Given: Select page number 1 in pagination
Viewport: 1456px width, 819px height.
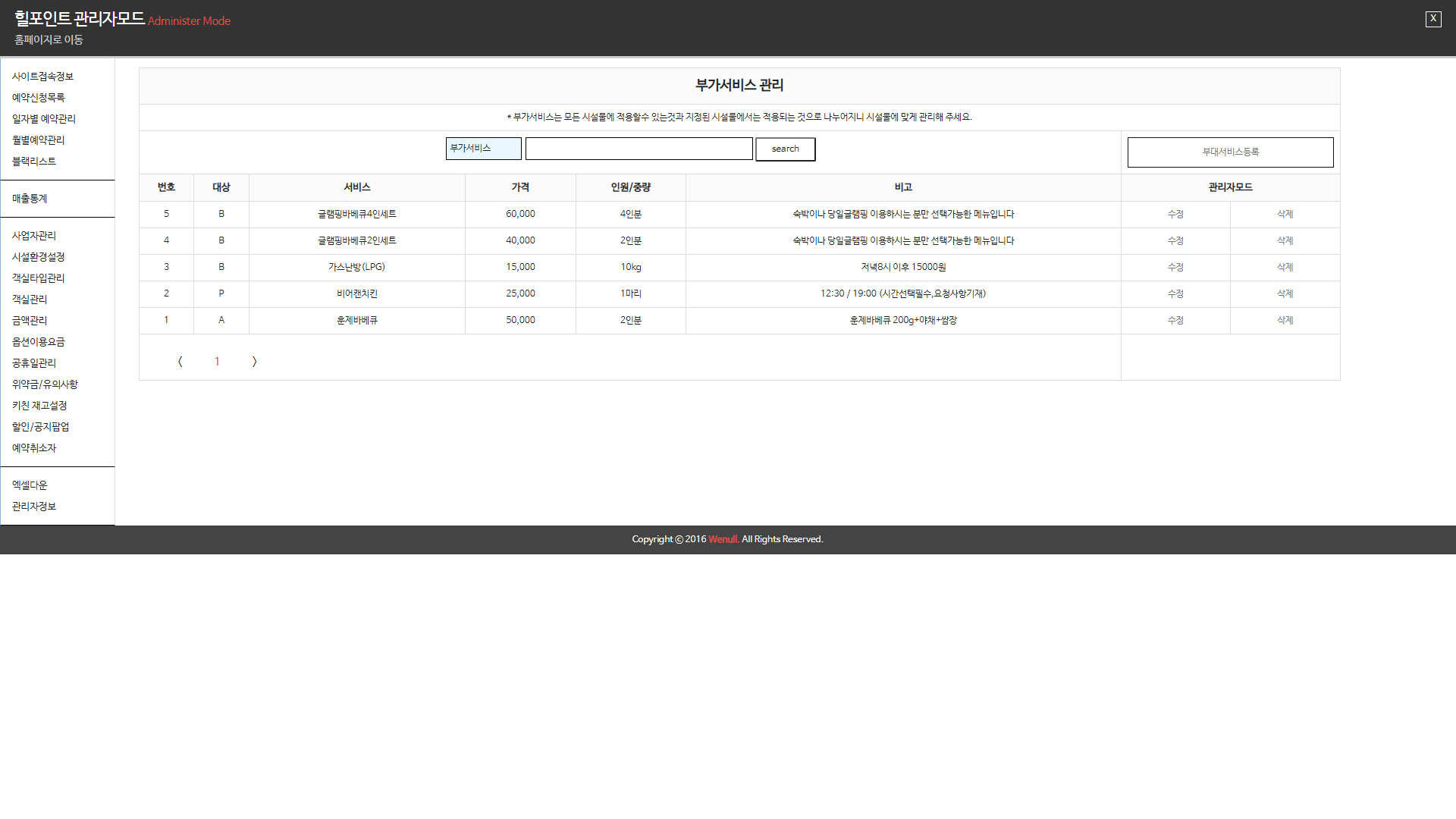Looking at the screenshot, I should tap(217, 362).
